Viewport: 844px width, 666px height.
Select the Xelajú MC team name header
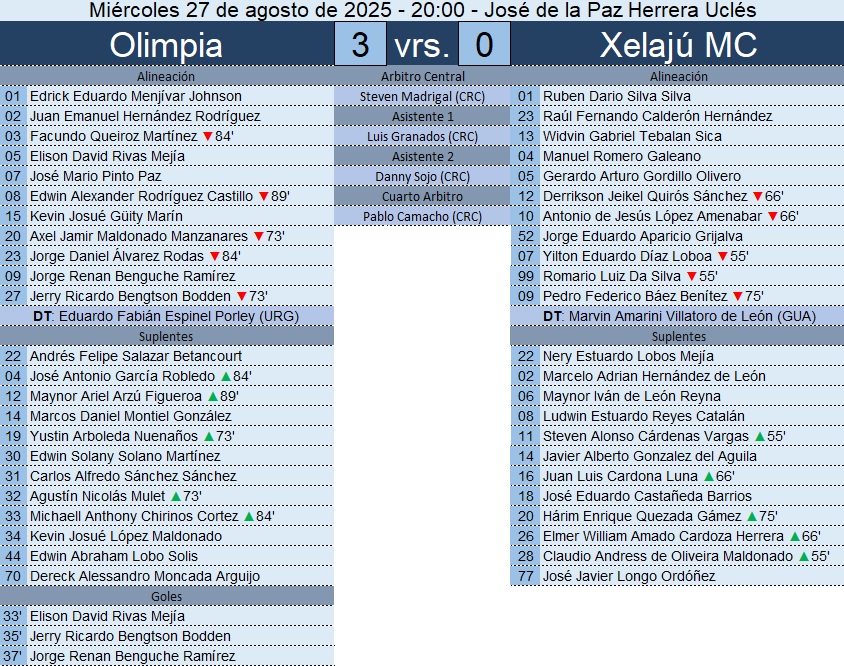pos(678,46)
